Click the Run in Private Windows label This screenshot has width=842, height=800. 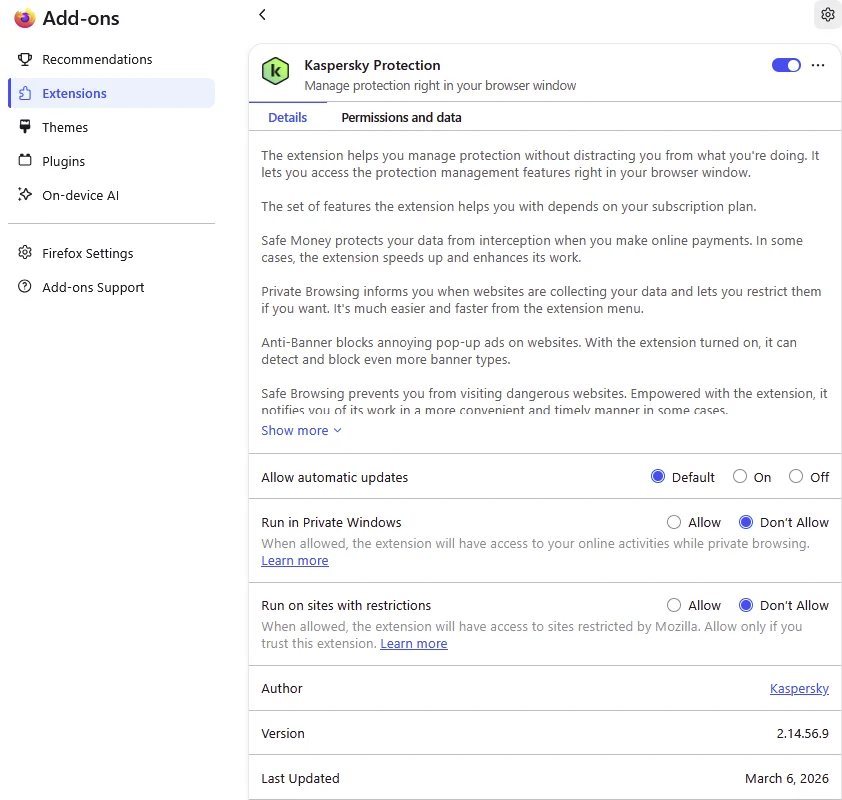tap(331, 522)
